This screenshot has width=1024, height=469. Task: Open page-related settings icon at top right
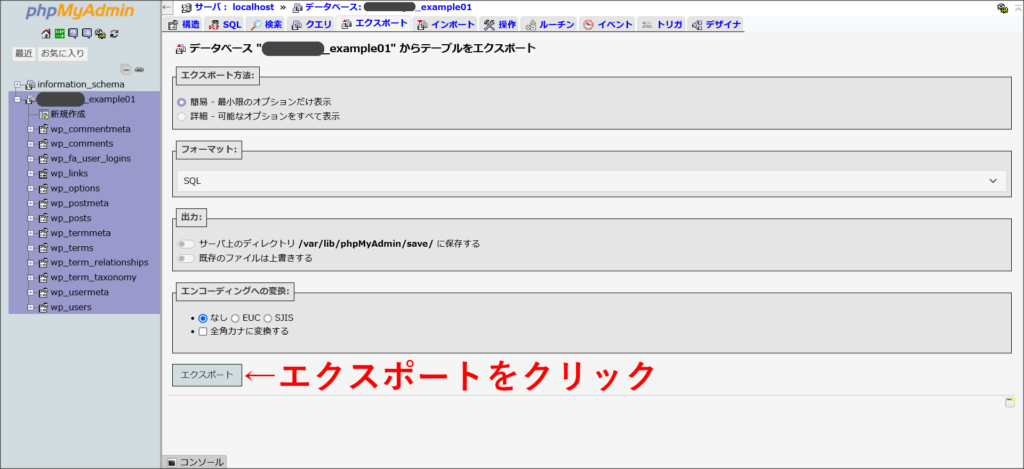coord(1002,8)
